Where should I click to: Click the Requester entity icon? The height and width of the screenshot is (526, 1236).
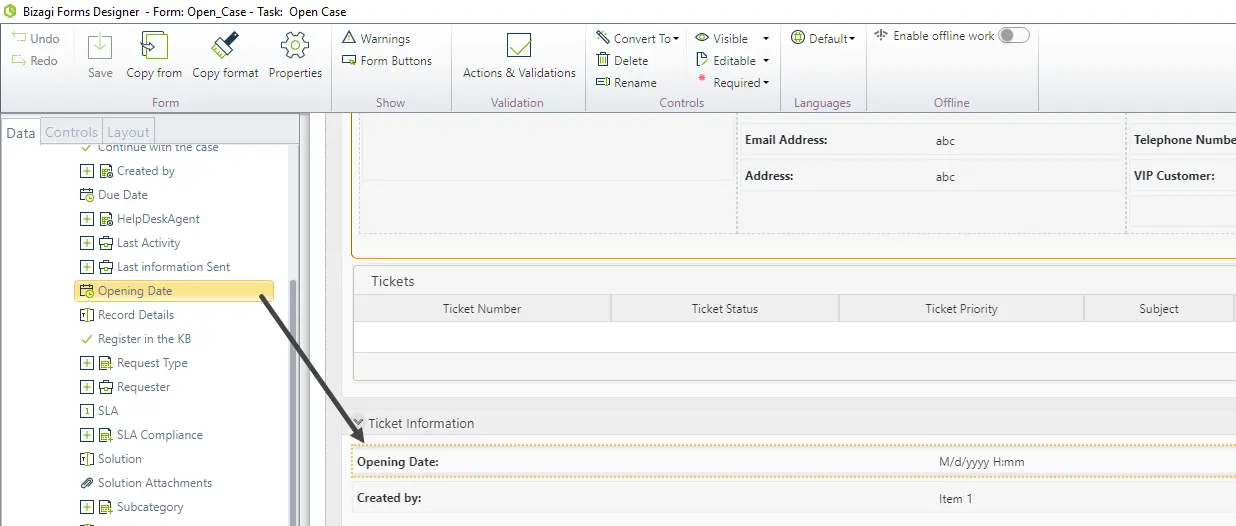click(106, 387)
